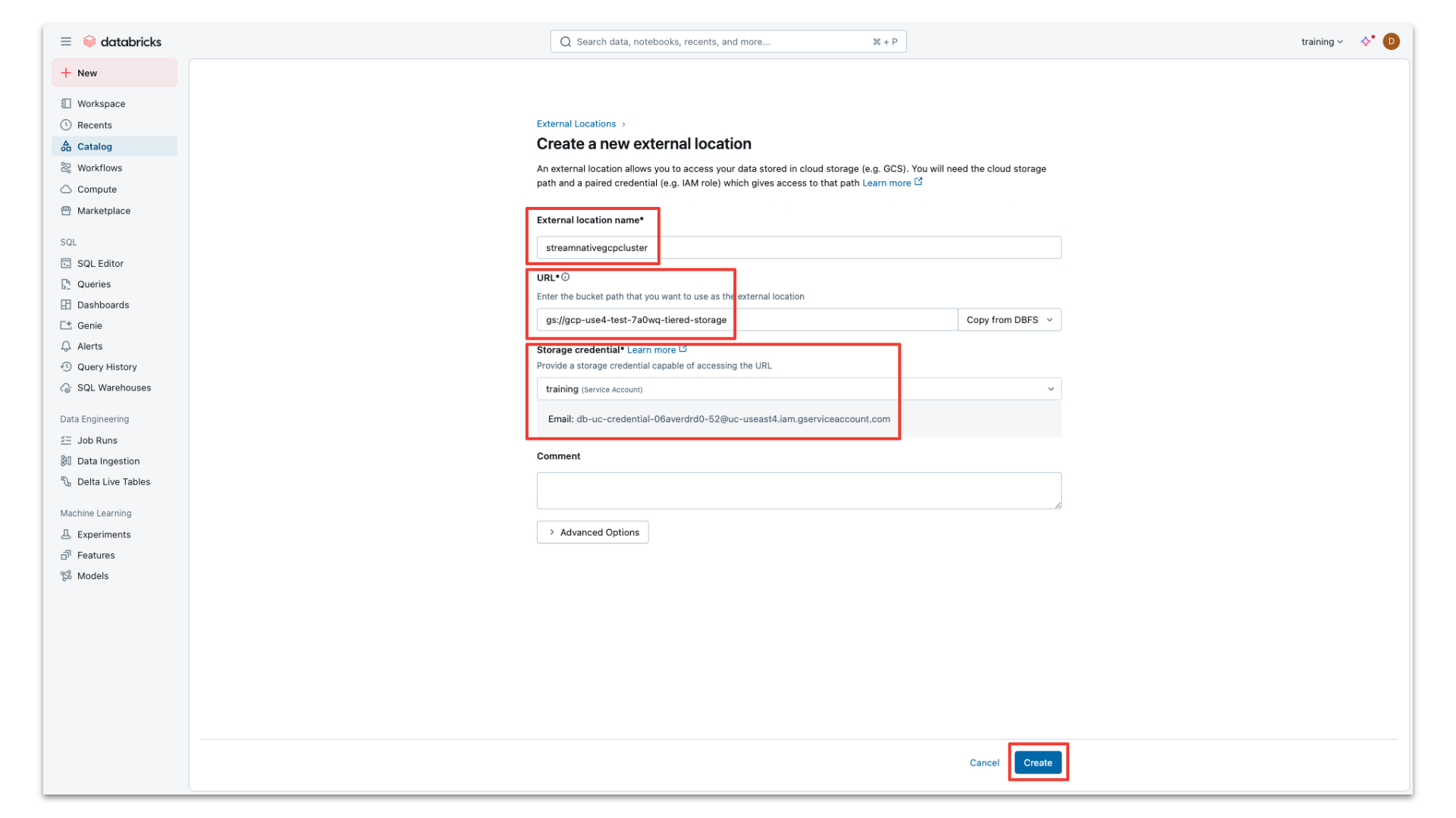Go back to External Locations breadcrumb

pyautogui.click(x=576, y=124)
